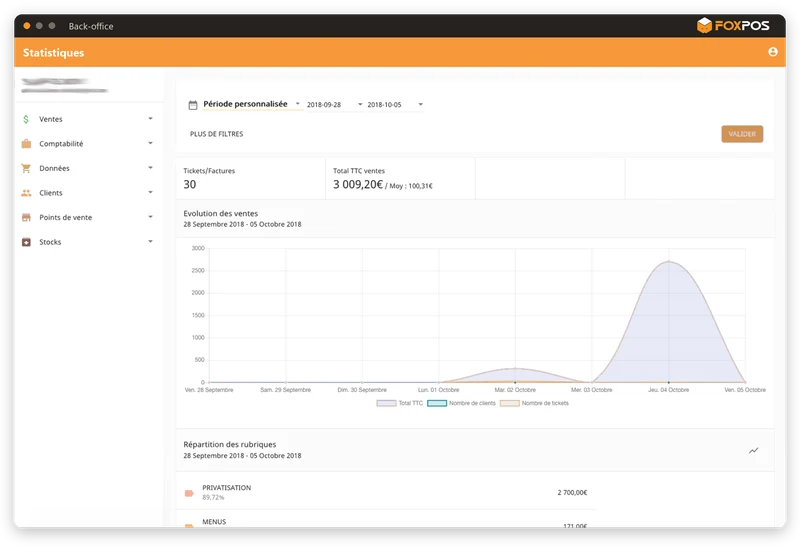Click the tag icon beside PRIVATISATION
This screenshot has height=546, width=800.
tap(189, 493)
